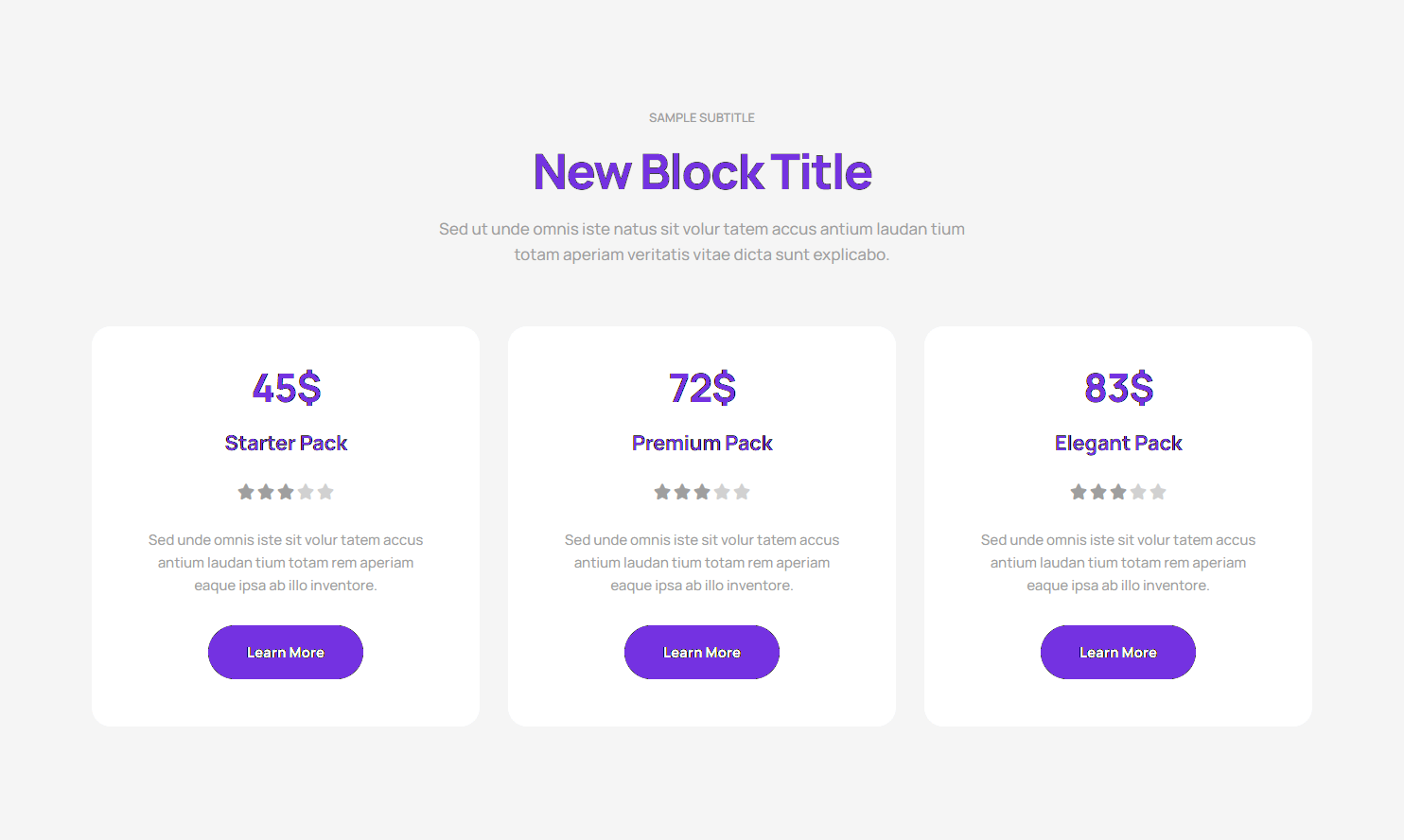This screenshot has height=840, width=1404.
Task: Click the first star in Starter Pack rating
Action: (246, 492)
